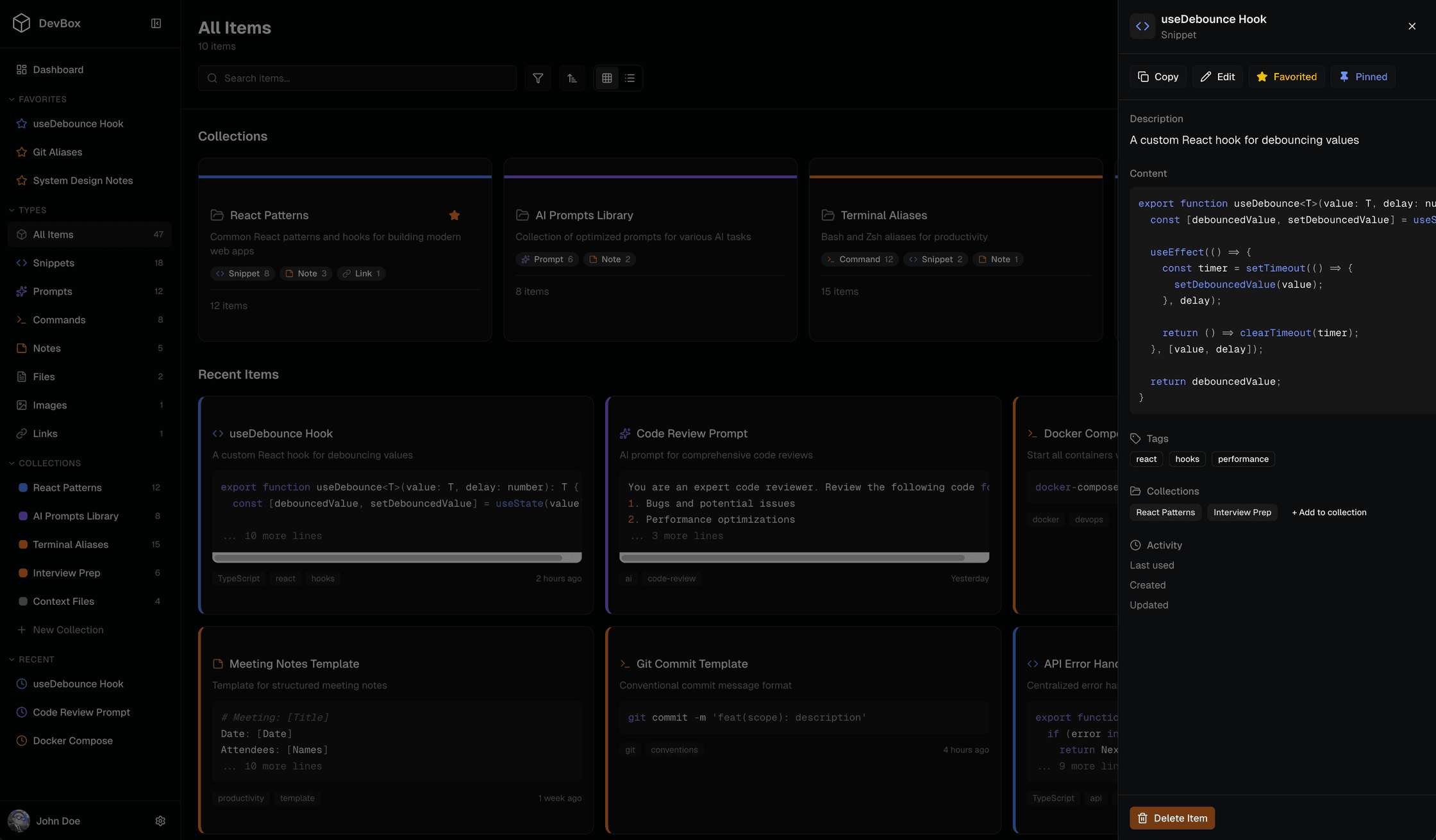Click clock icon beside Code Review Prompt
This screenshot has height=840, width=1436.
pyautogui.click(x=22, y=712)
